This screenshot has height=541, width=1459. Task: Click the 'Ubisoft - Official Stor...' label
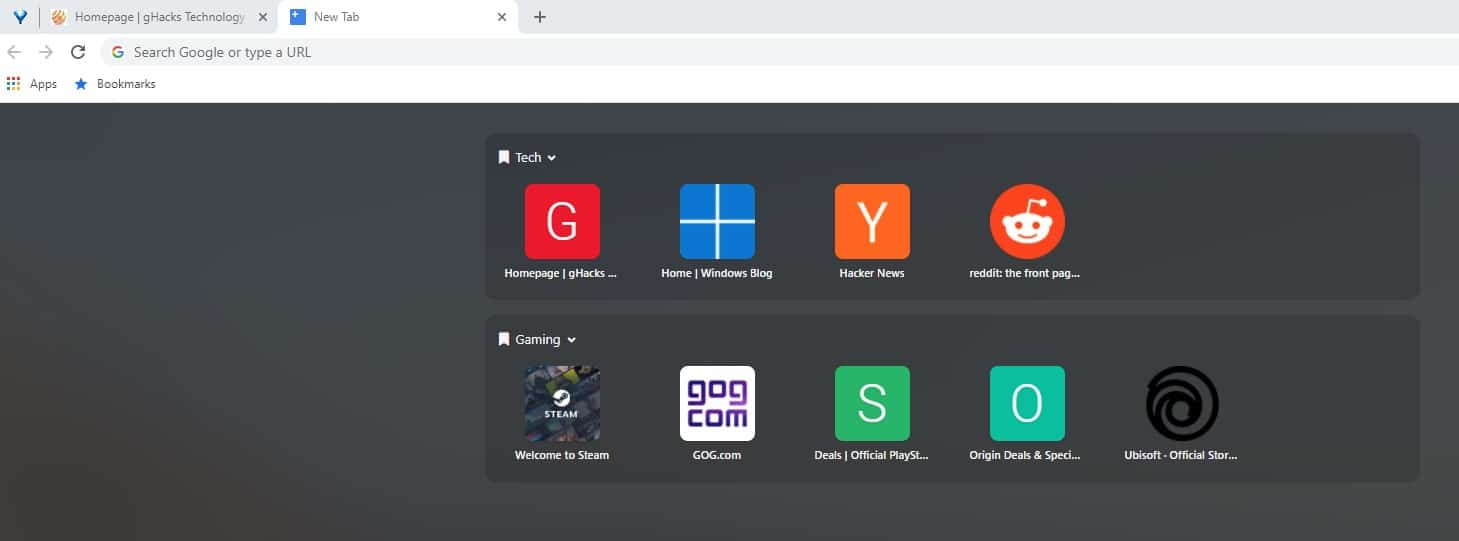click(x=1181, y=455)
